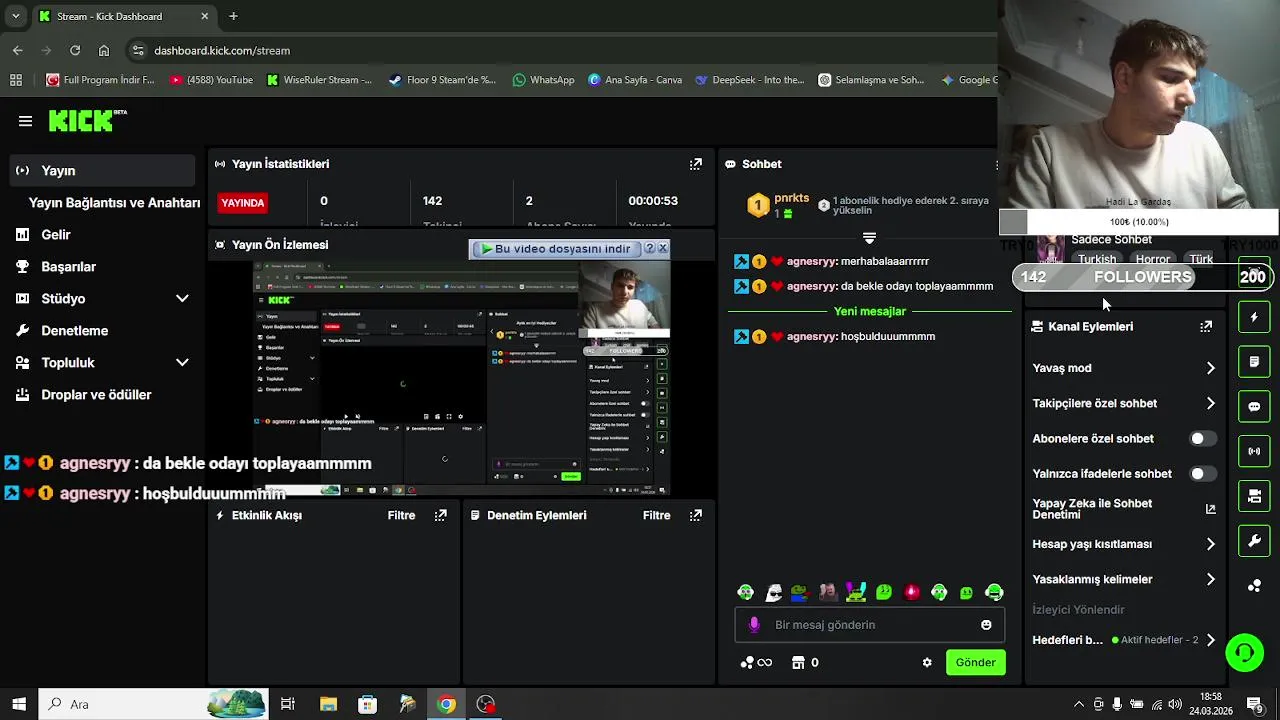Click agnesryy username in merhabalaaarrrrrr message
Image resolution: width=1280 pixels, height=720 pixels.
pos(811,261)
